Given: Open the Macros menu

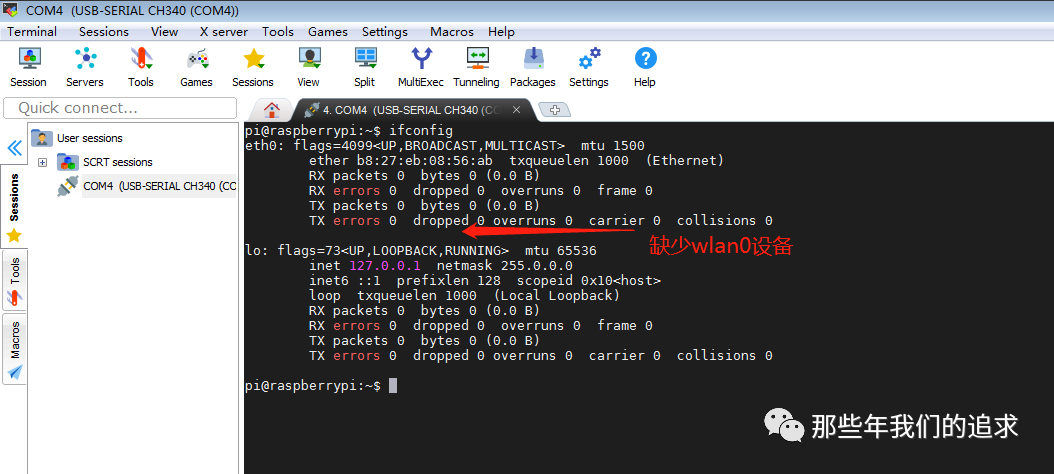Looking at the screenshot, I should click(452, 32).
